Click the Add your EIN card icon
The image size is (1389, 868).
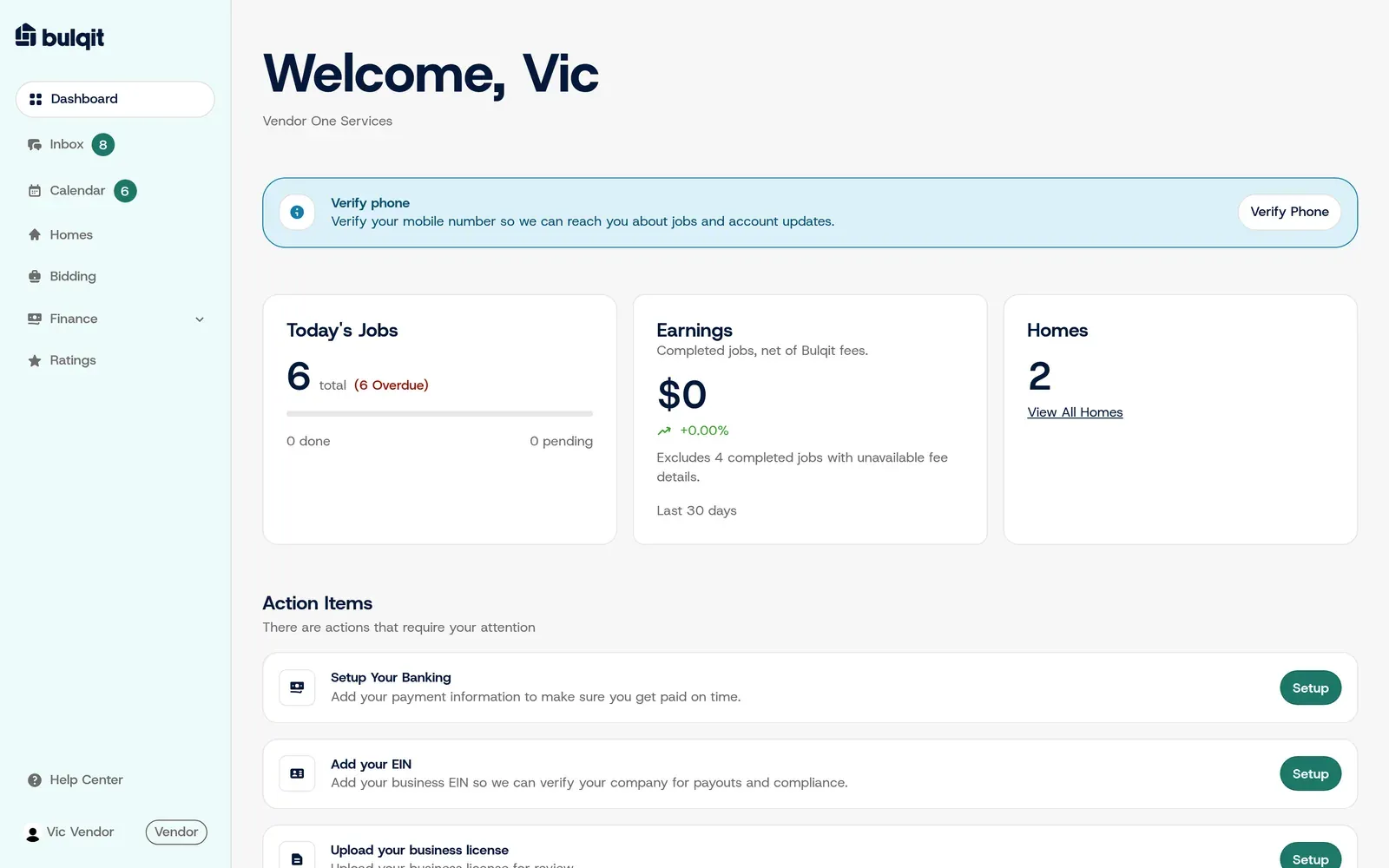(297, 773)
